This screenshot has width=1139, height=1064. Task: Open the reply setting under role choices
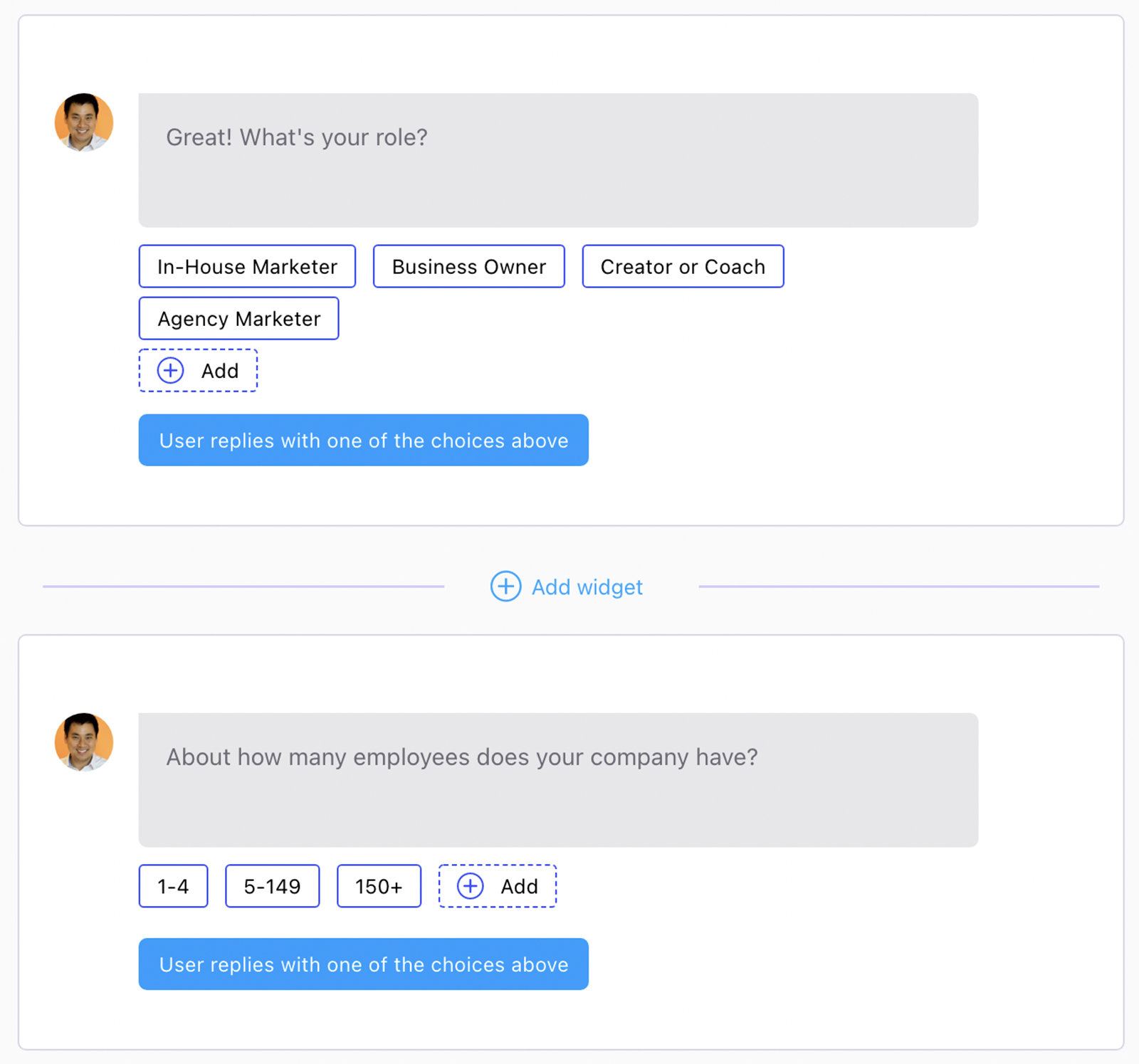[363, 441]
